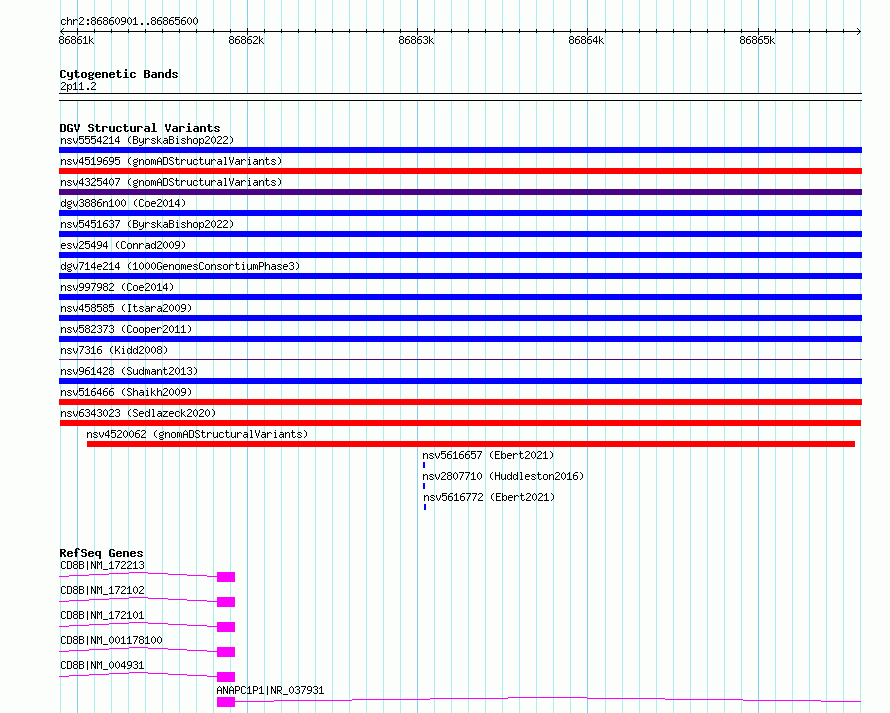
Task: Click the blue nsv582373 variant bar
Action: coord(460,339)
